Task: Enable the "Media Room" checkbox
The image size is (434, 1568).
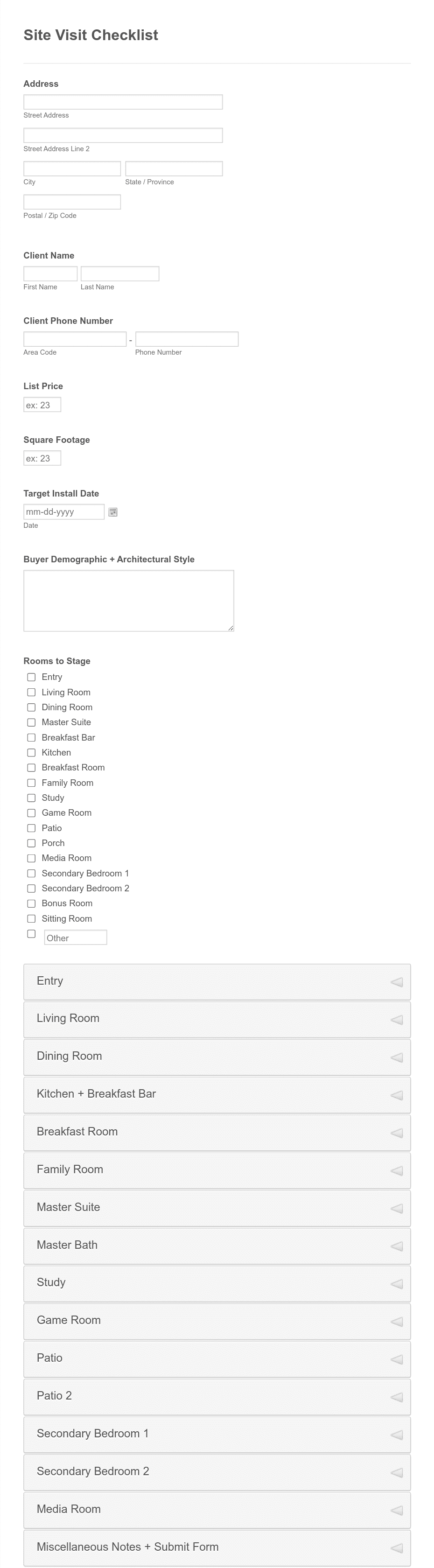Action: (31, 858)
